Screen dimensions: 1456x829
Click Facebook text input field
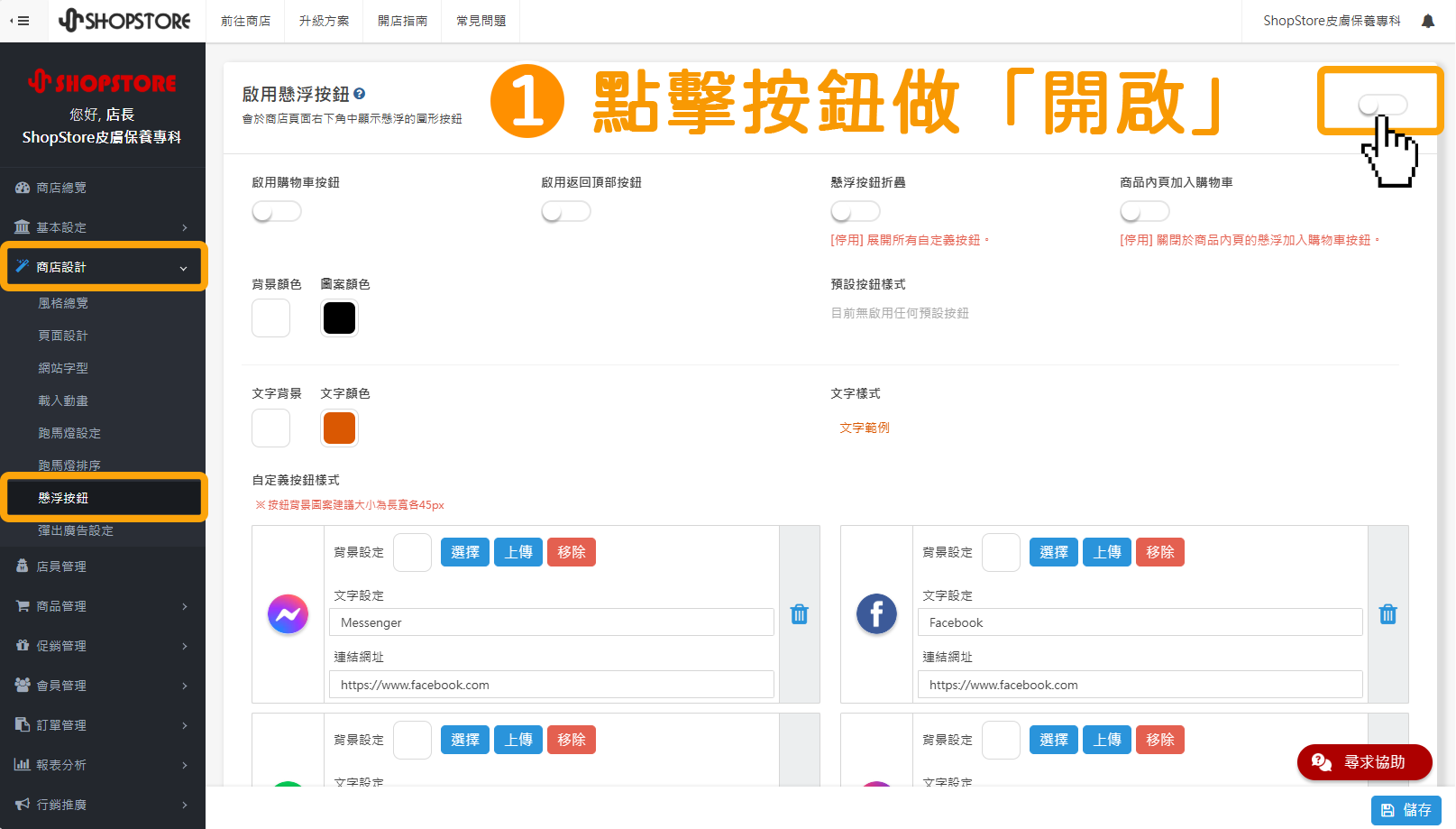click(x=1140, y=622)
